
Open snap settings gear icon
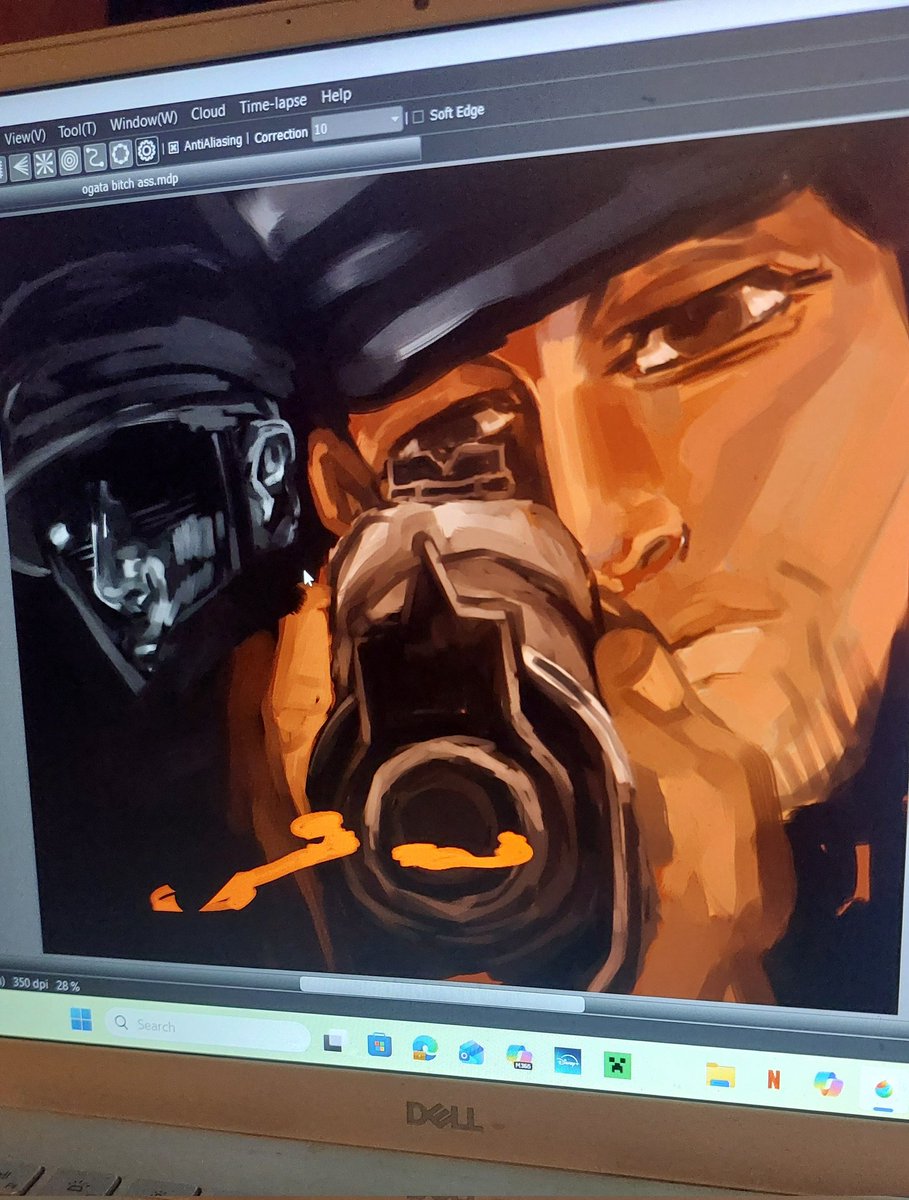[x=147, y=150]
